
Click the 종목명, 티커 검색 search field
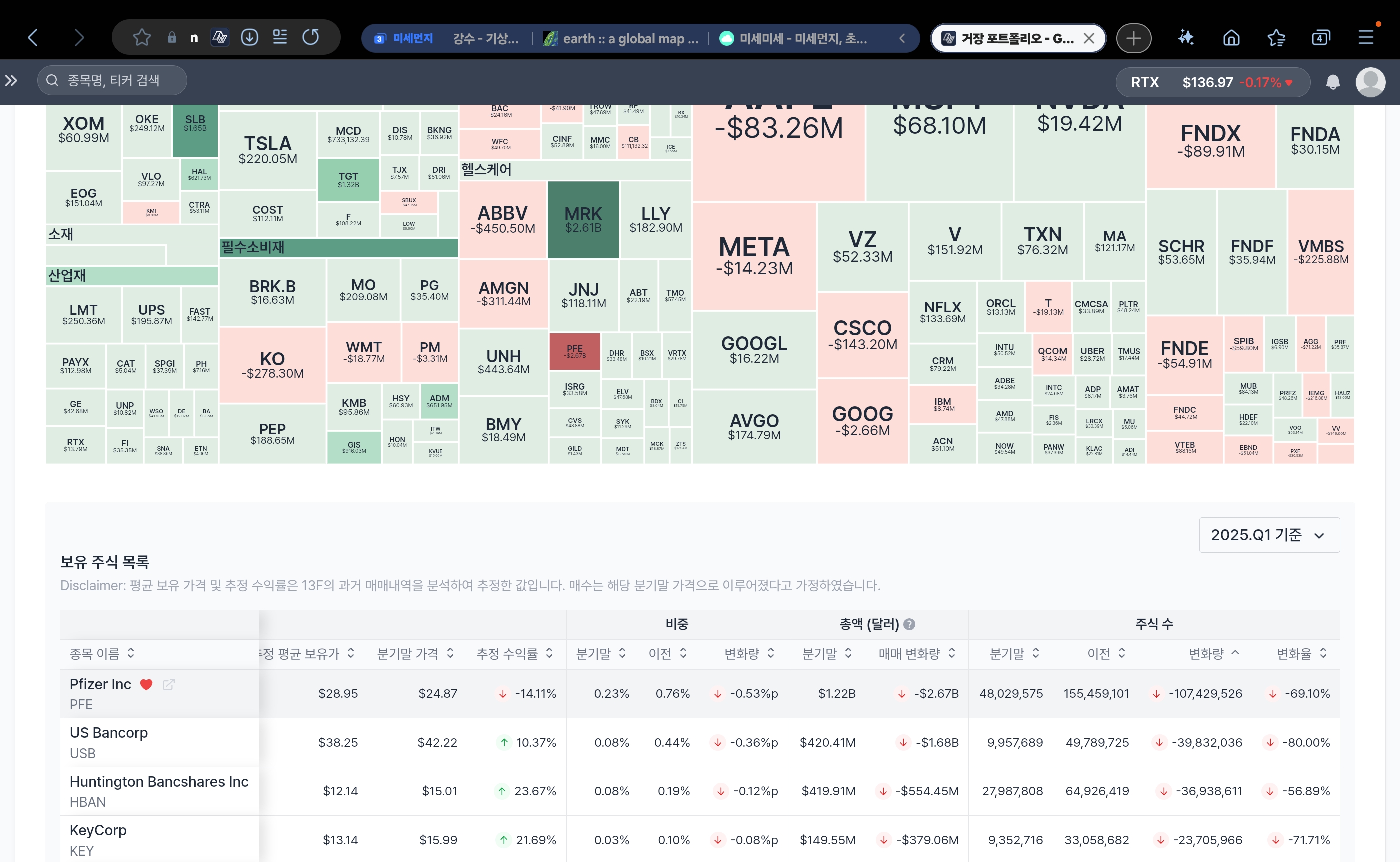(112, 81)
